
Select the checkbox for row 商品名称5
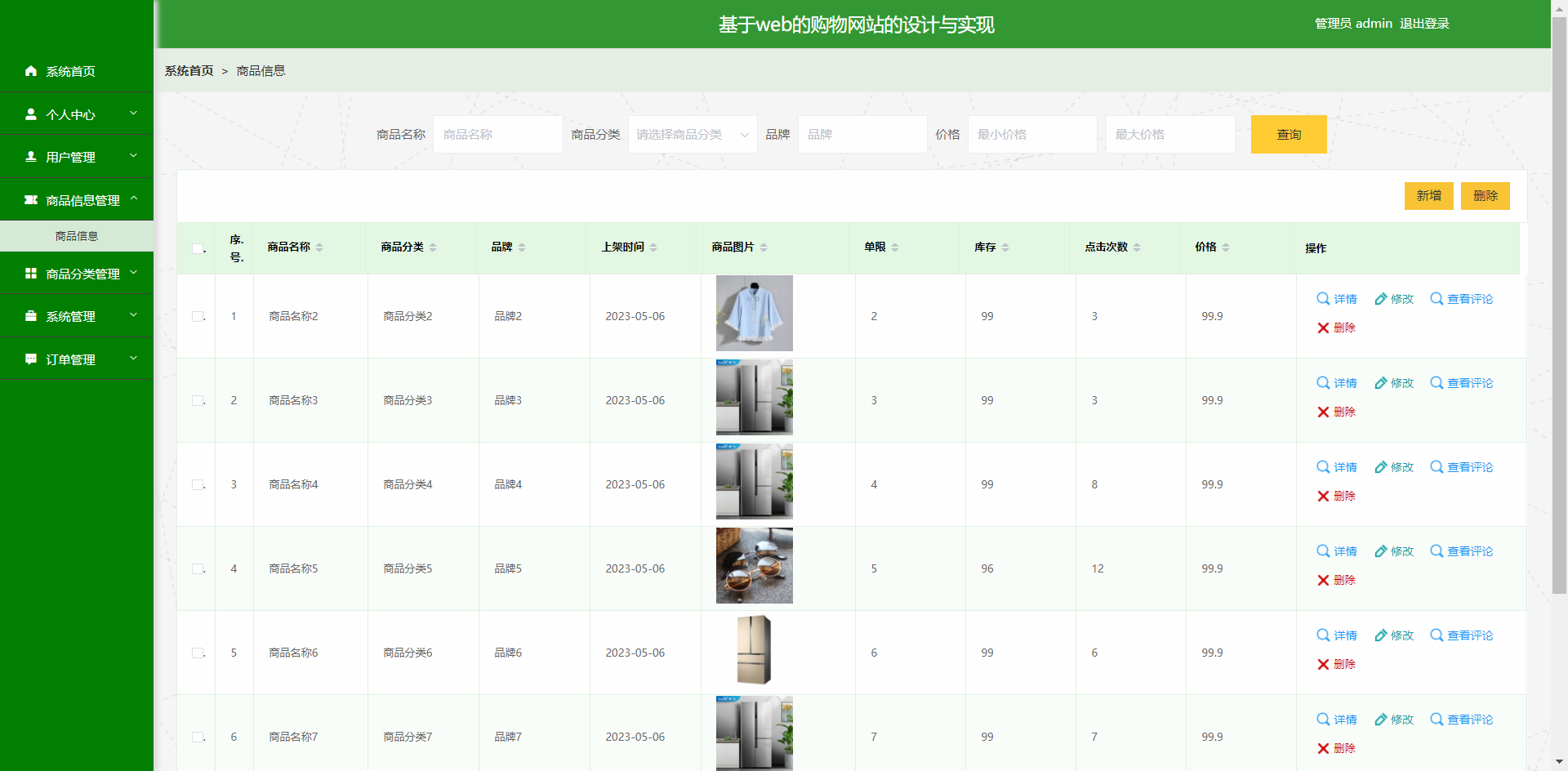pos(198,568)
